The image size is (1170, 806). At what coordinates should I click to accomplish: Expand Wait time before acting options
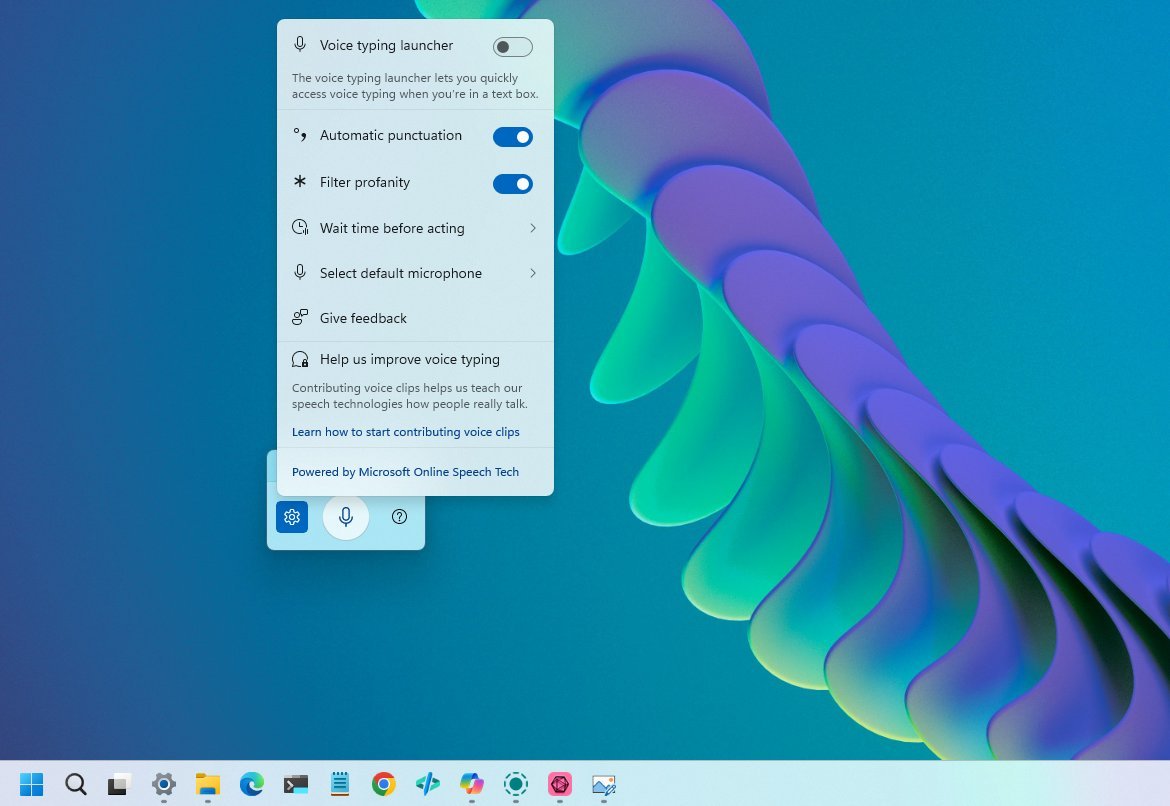coord(415,228)
